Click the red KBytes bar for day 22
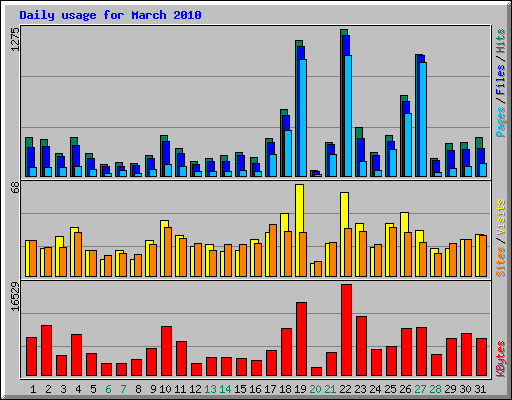Viewport: 512px width, 400px height. 346,330
